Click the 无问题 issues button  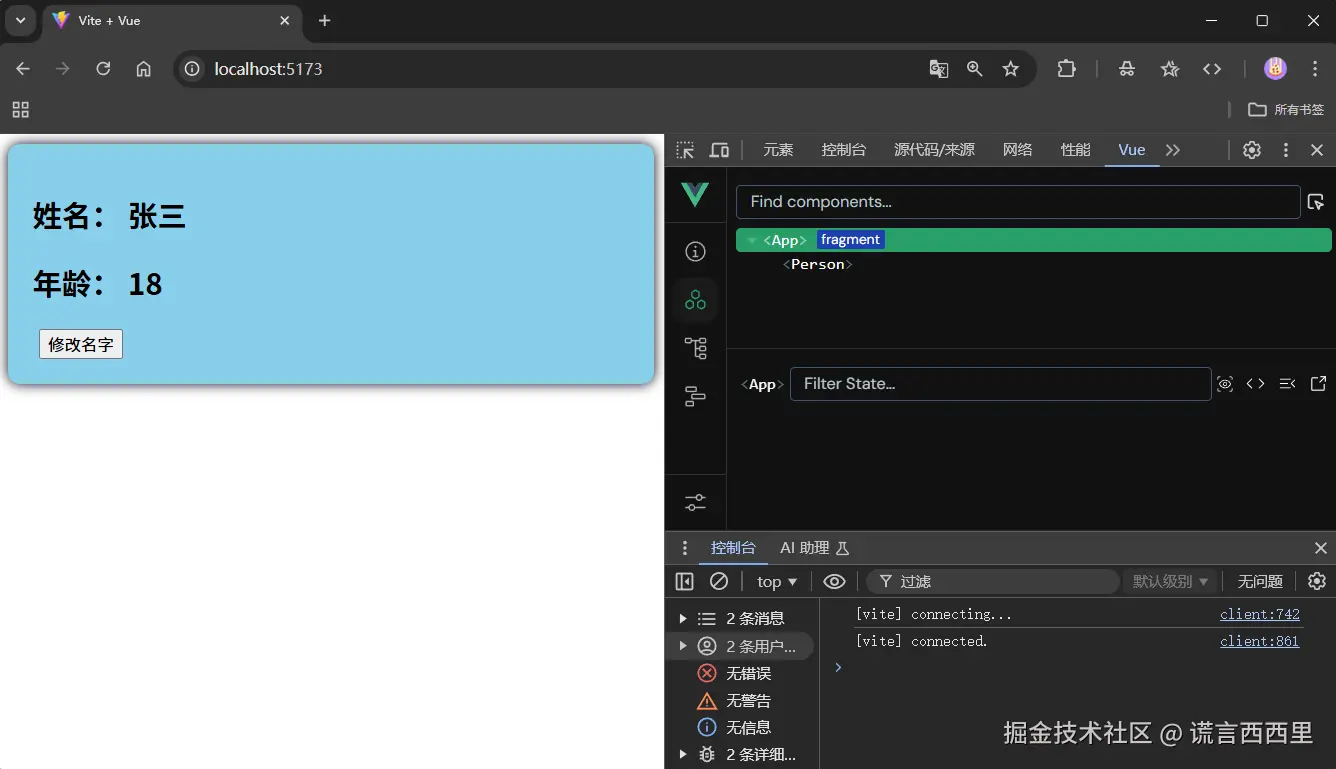(x=1260, y=581)
